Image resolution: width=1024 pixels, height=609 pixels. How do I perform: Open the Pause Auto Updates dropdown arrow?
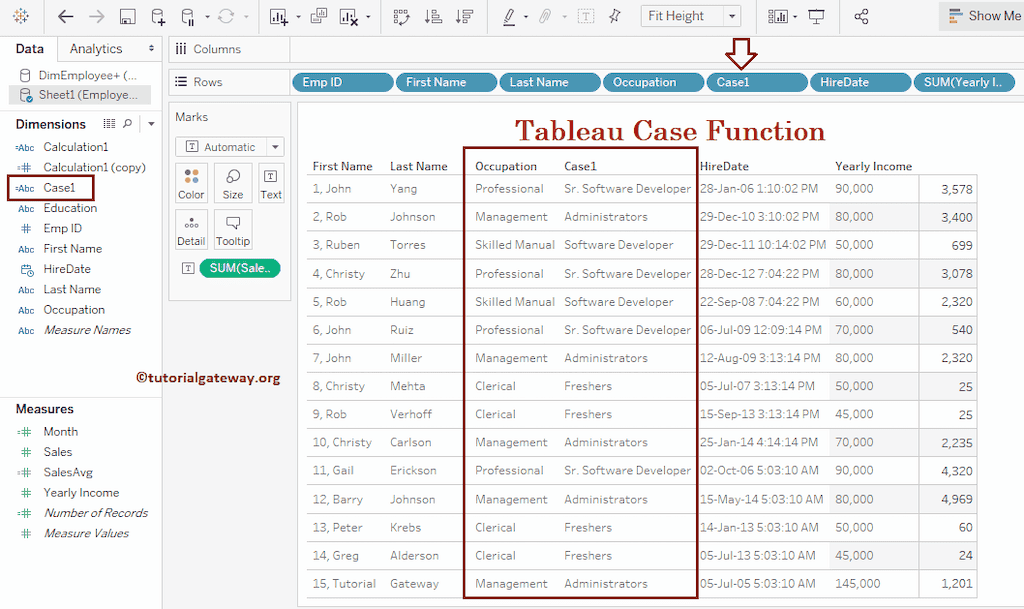pos(208,17)
